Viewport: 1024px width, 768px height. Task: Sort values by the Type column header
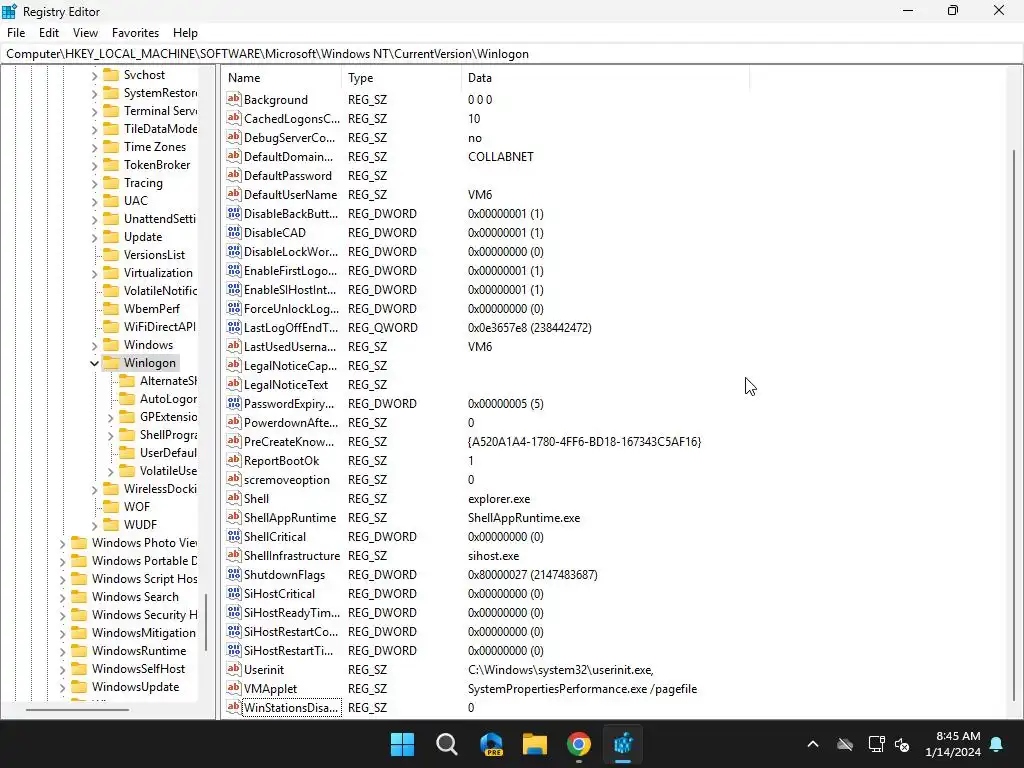pos(401,78)
